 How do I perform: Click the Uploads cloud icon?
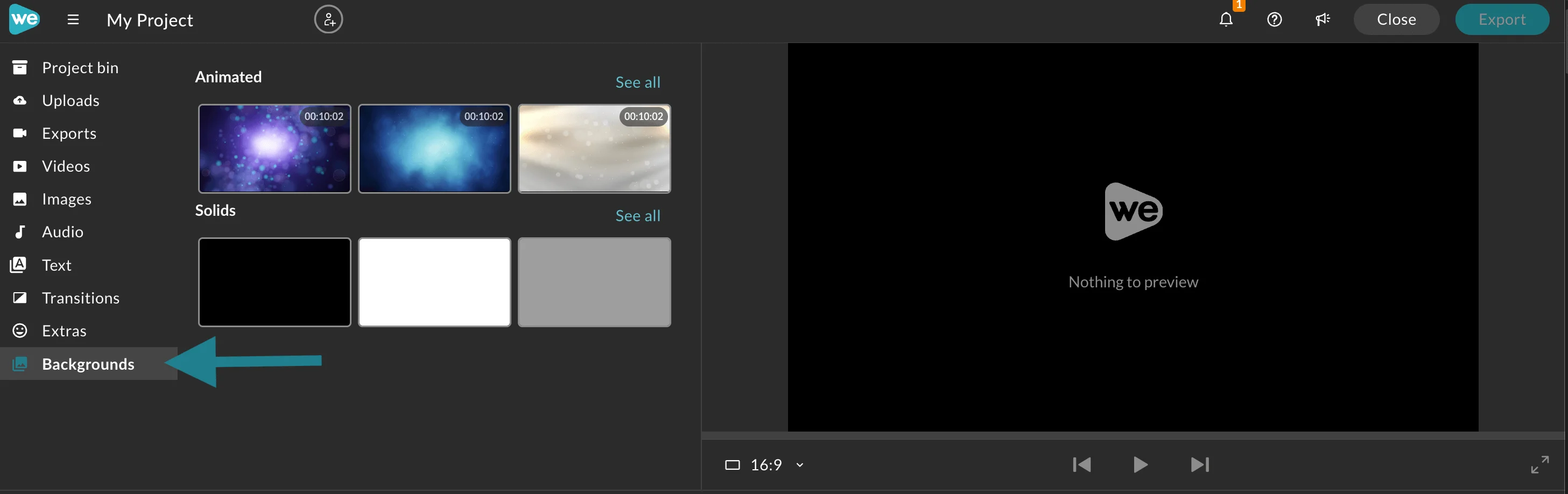point(20,101)
